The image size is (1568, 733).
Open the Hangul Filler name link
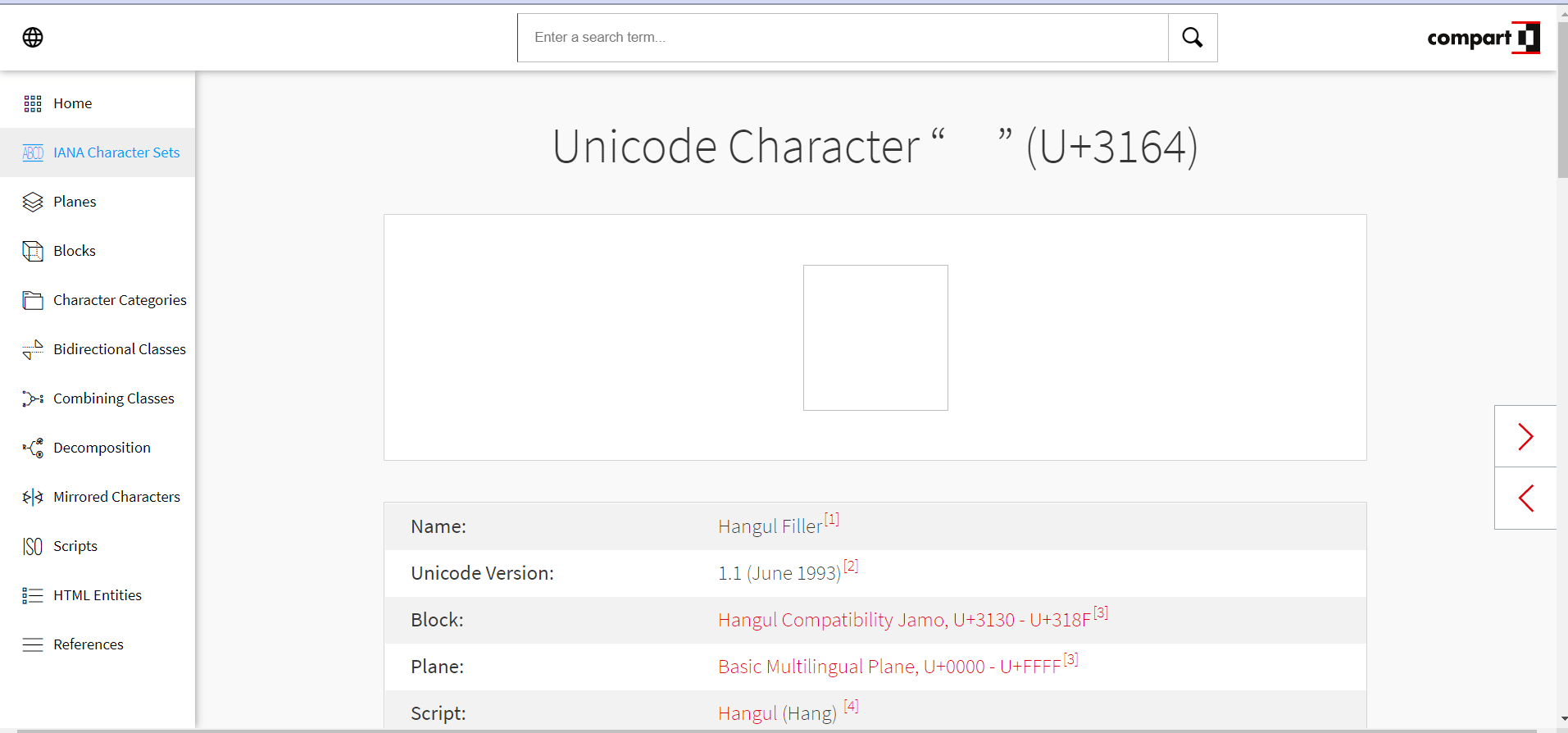pos(770,526)
